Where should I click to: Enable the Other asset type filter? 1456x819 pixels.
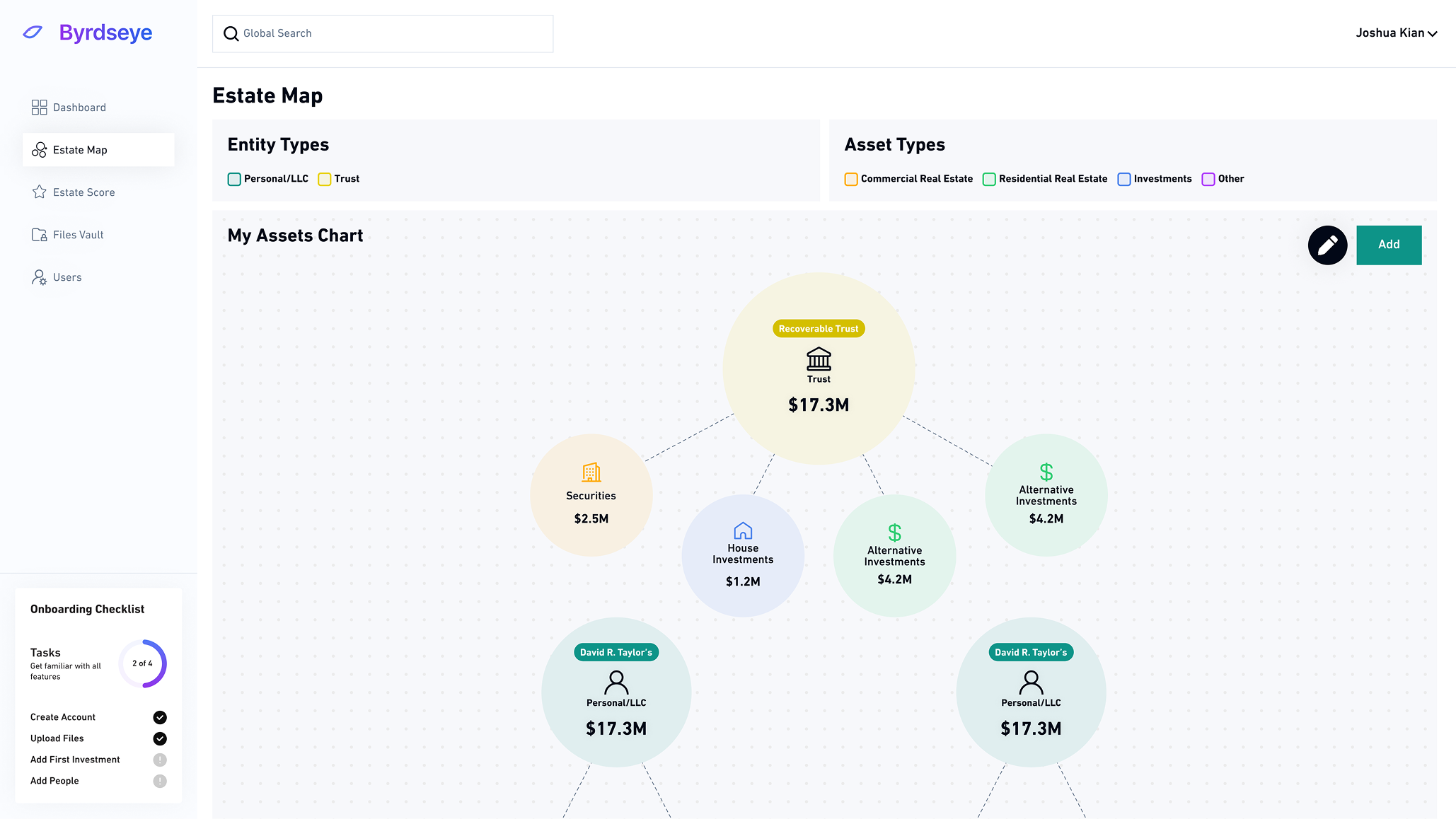click(1208, 179)
